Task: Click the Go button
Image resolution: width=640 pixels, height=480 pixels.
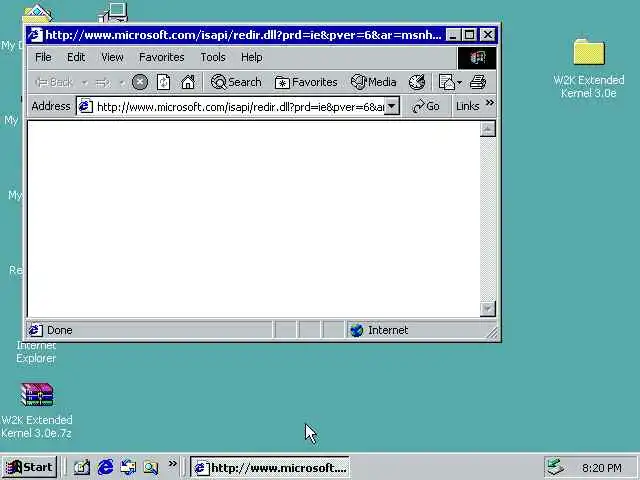Action: click(x=426, y=107)
